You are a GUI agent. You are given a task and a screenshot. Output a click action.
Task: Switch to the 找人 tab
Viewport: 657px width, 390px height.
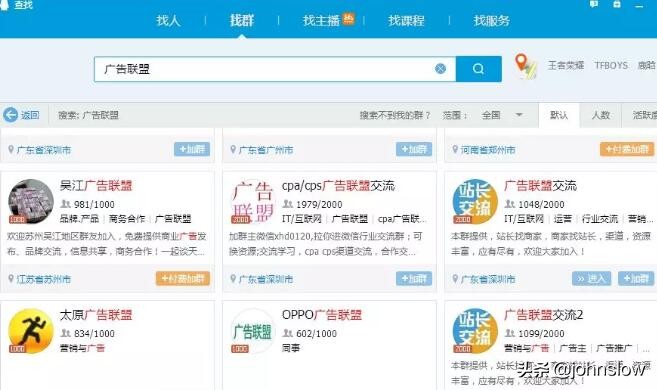tap(168, 21)
